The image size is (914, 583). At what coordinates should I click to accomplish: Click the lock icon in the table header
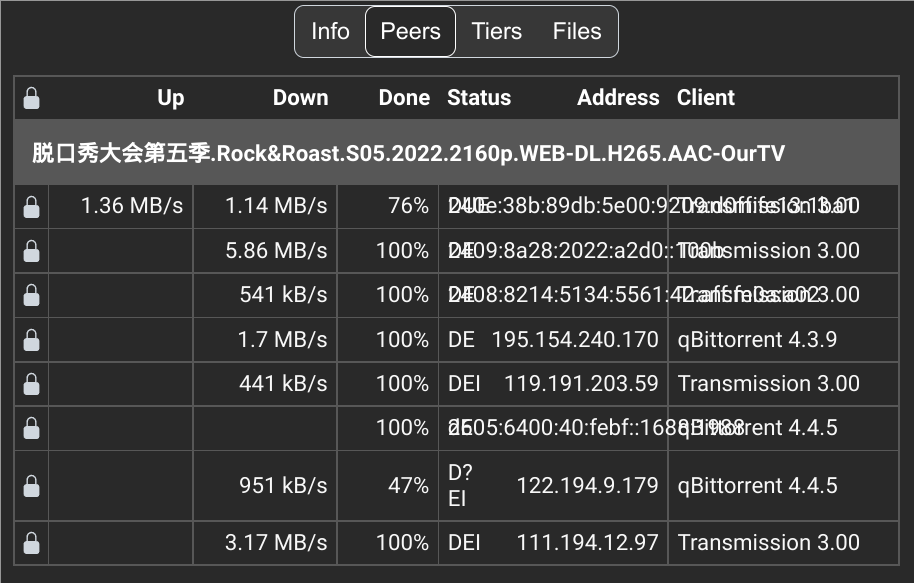[31, 97]
